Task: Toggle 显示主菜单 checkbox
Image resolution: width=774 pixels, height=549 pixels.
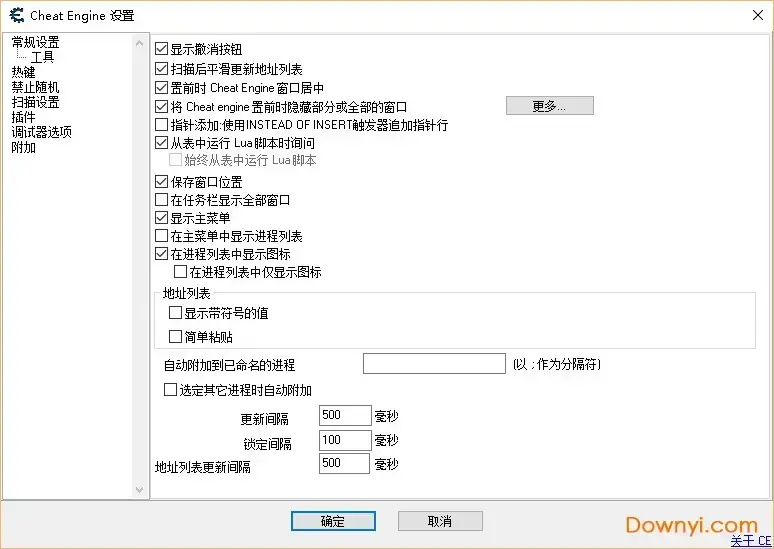Action: point(161,218)
